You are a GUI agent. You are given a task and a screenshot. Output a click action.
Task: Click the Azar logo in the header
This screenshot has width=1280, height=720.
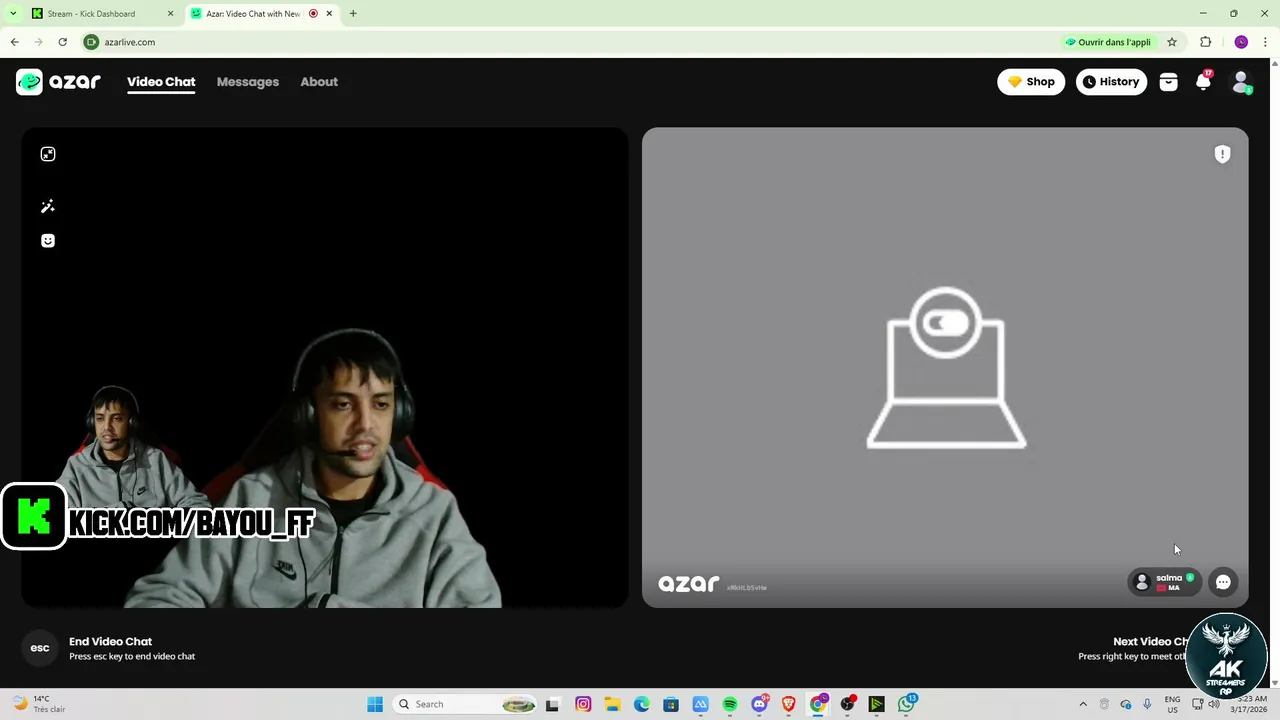[58, 82]
